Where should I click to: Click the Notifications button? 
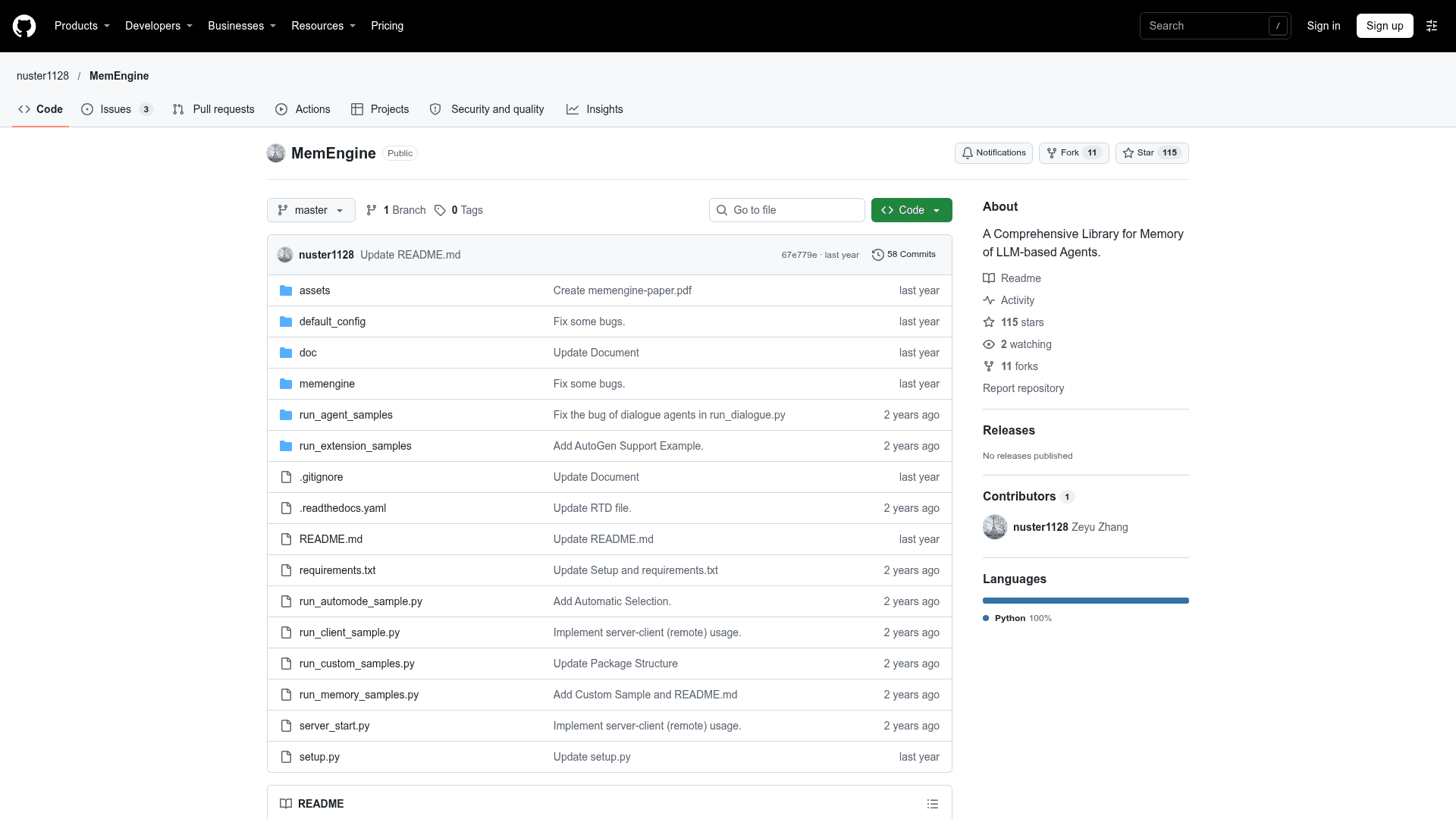pos(993,153)
